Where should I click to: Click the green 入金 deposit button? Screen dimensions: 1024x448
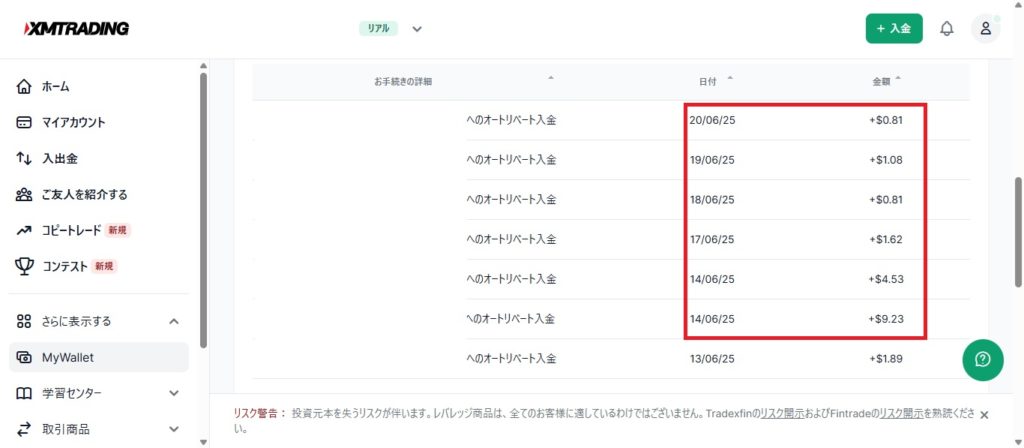(893, 29)
